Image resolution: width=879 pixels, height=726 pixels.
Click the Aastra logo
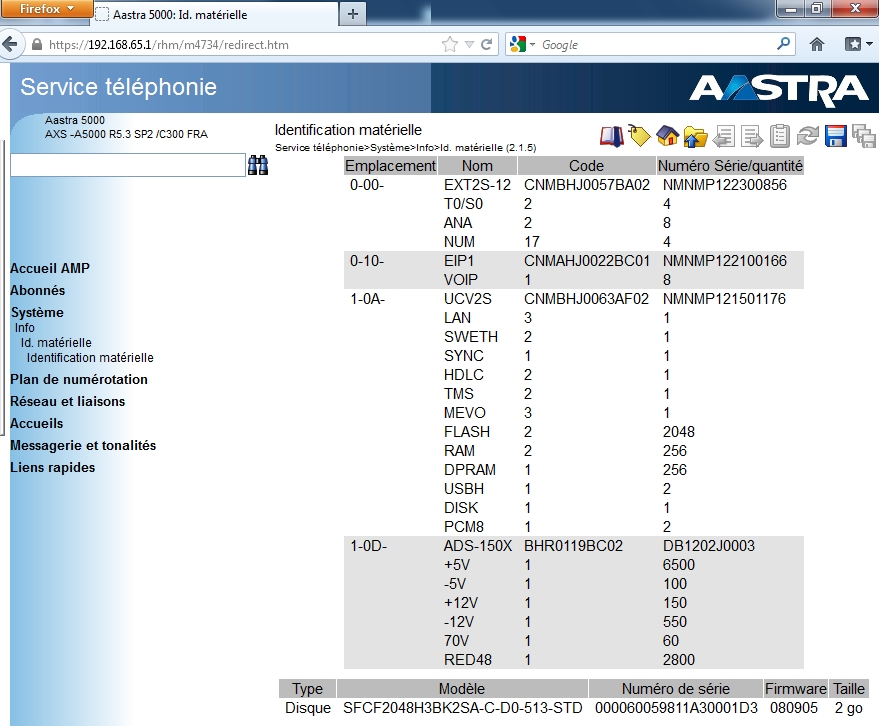[779, 90]
